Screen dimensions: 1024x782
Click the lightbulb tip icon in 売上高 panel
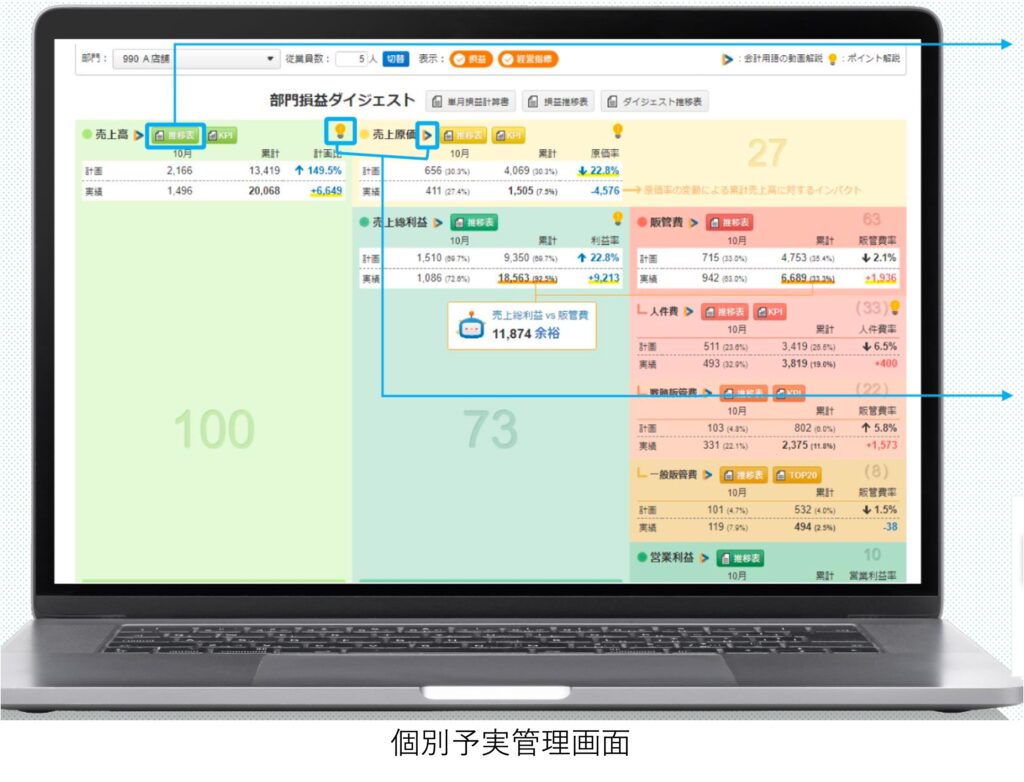pos(340,130)
